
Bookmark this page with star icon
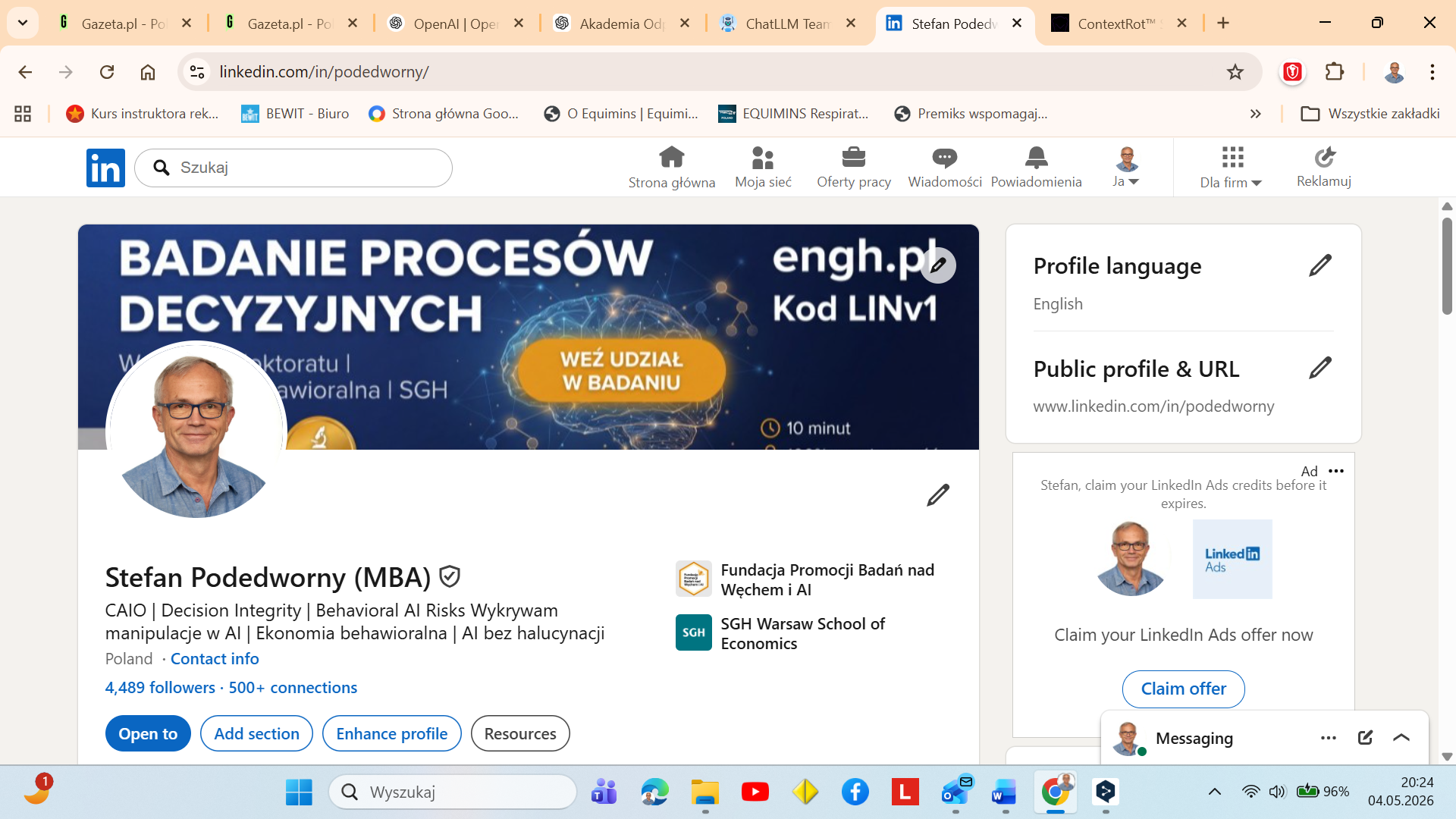pos(1235,72)
